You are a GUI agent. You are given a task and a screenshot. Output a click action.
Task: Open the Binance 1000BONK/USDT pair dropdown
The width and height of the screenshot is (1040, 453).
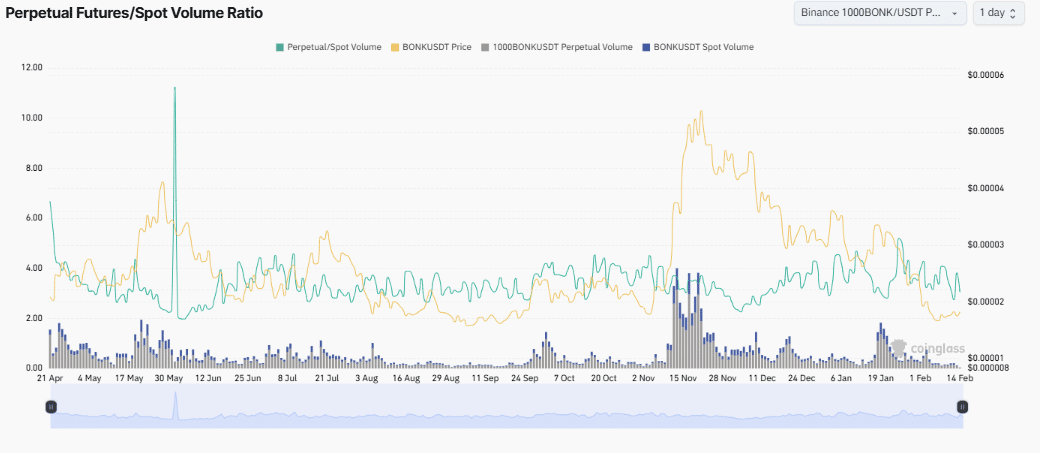click(x=879, y=13)
